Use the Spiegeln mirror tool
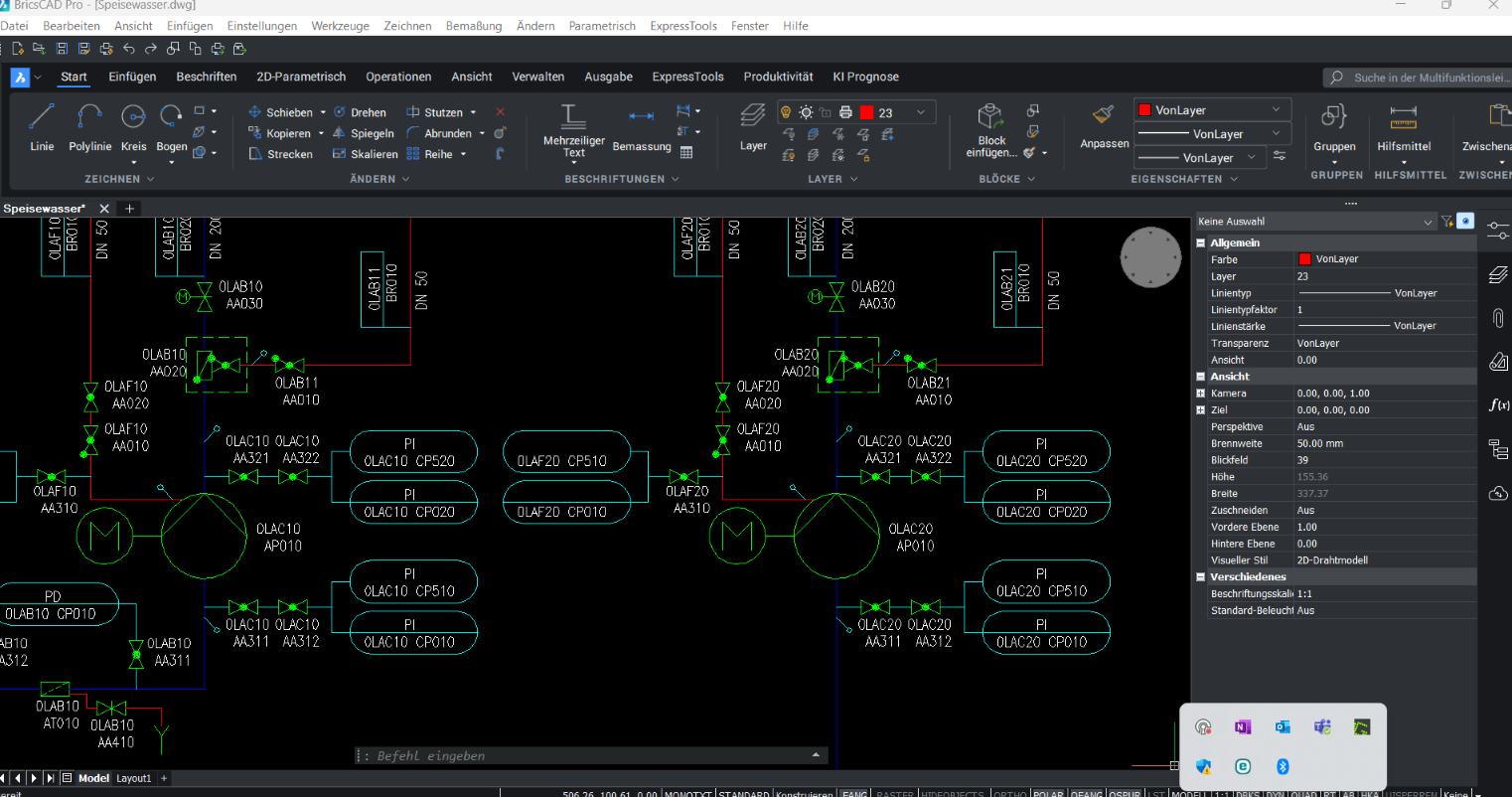The width and height of the screenshot is (1512, 797). click(x=364, y=133)
